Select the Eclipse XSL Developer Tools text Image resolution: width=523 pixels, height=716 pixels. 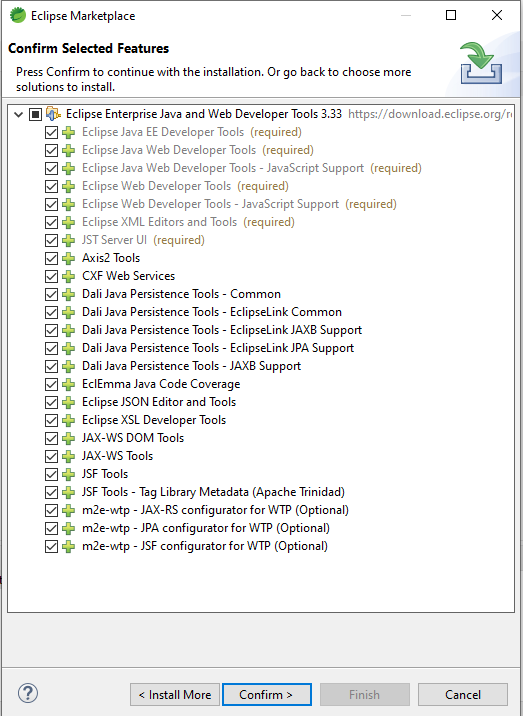click(154, 420)
